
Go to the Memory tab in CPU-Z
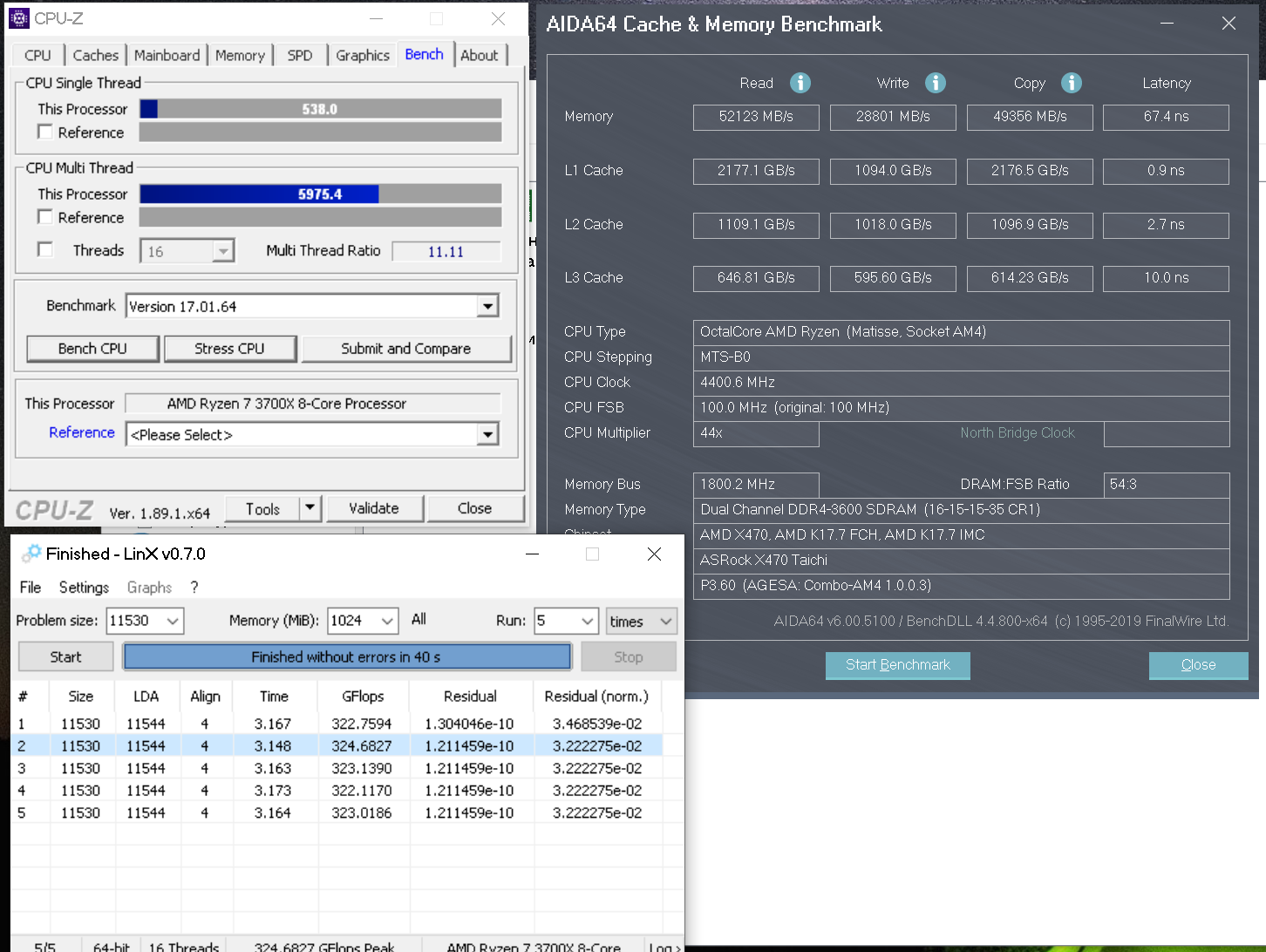click(x=240, y=55)
